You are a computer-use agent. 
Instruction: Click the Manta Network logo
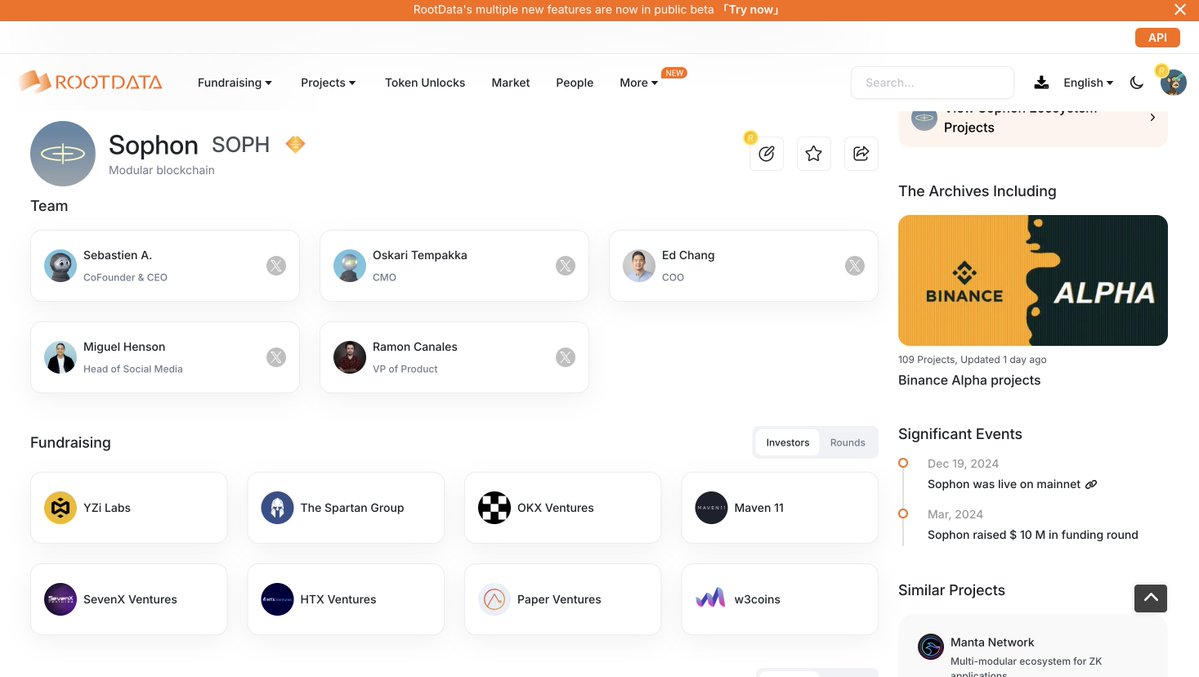[931, 646]
